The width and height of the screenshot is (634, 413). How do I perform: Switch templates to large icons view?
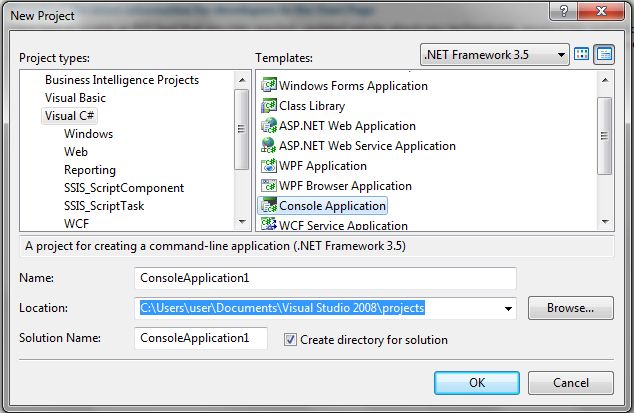click(583, 54)
